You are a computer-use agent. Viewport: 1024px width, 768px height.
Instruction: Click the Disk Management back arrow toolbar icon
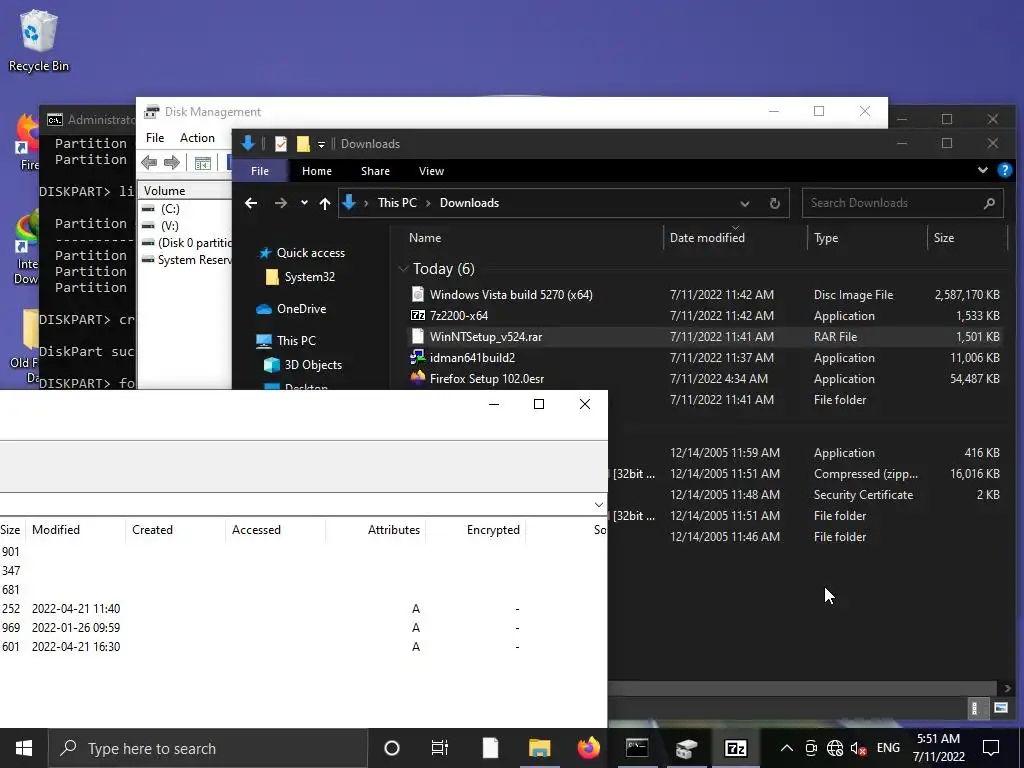coord(149,163)
